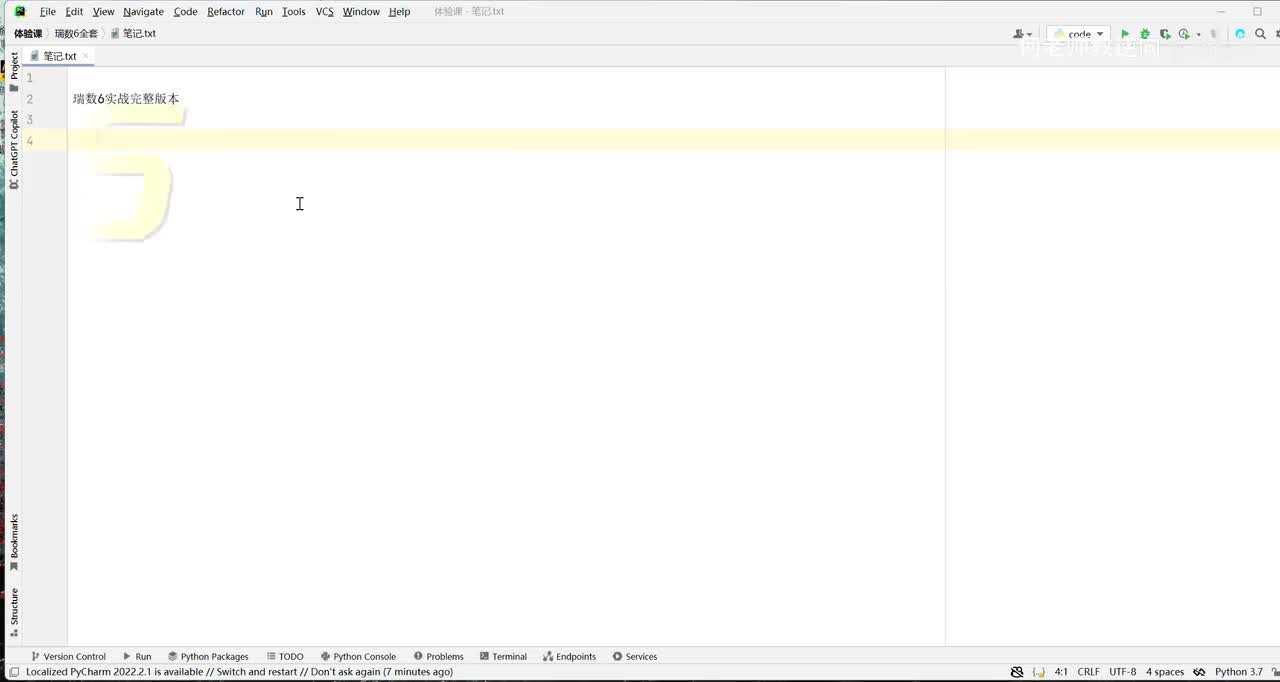Open the Project tool window
The height and width of the screenshot is (682, 1280).
14,72
